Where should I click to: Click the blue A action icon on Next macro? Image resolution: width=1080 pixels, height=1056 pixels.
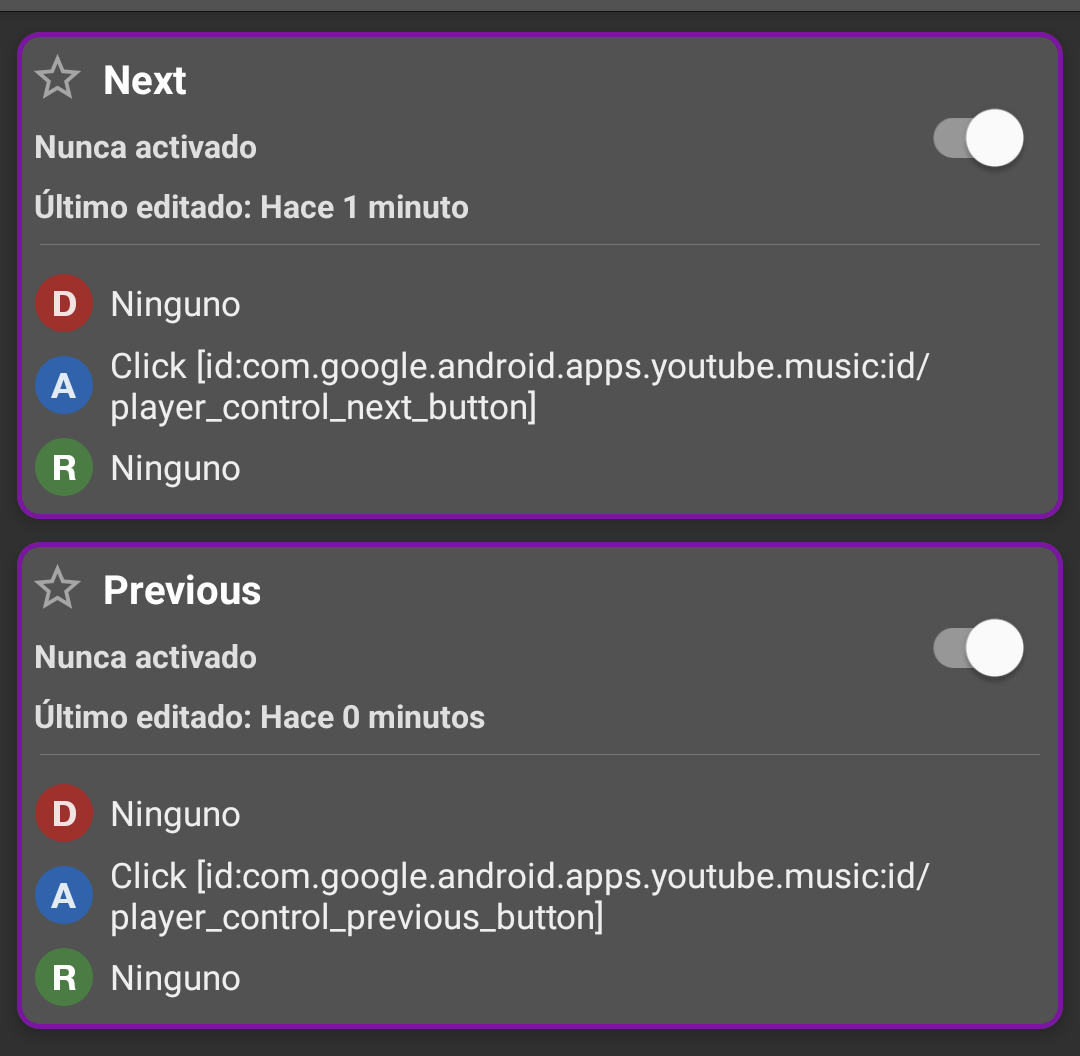click(63, 385)
